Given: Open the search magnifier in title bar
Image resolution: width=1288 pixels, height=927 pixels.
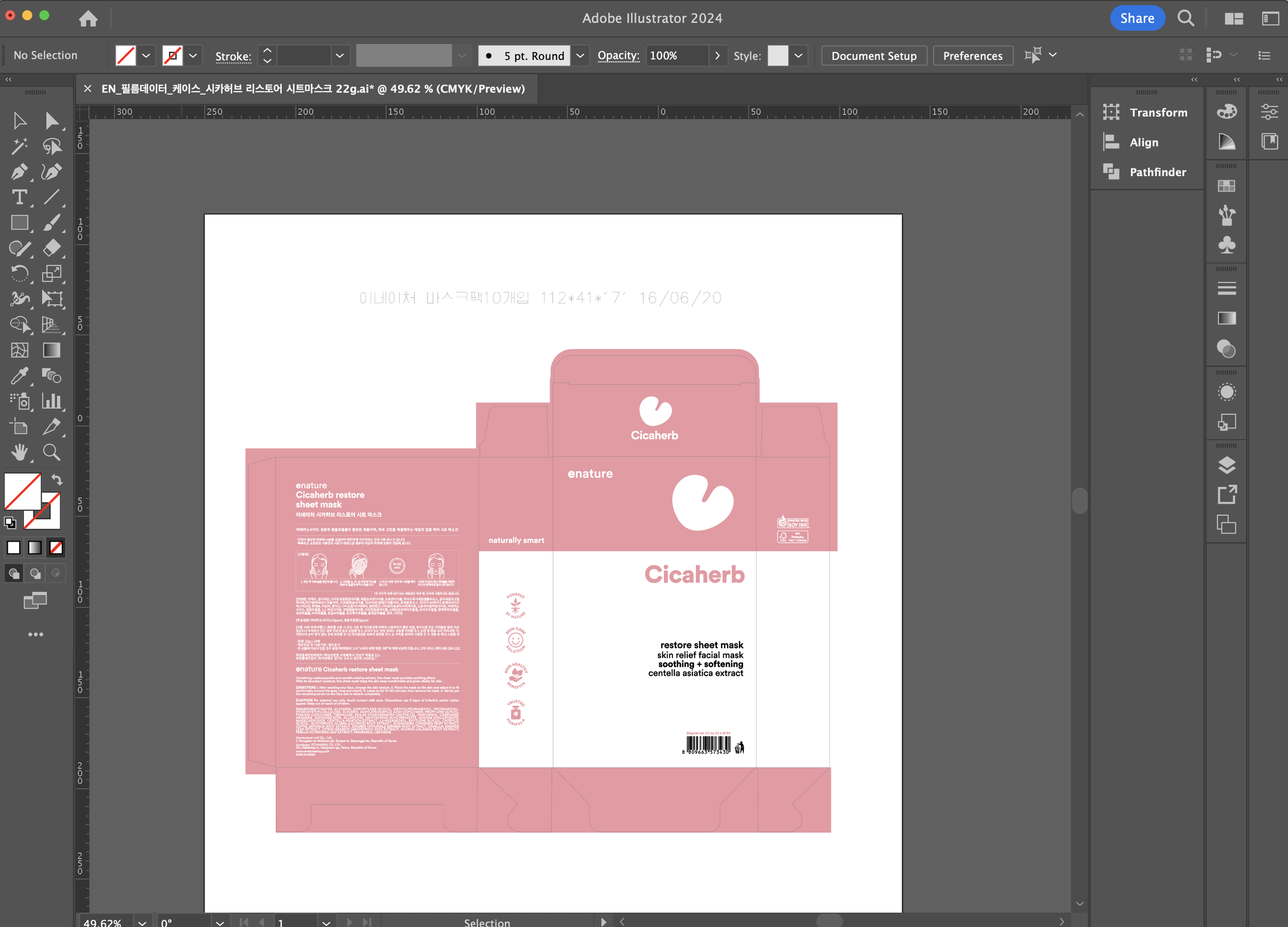Looking at the screenshot, I should (1186, 18).
